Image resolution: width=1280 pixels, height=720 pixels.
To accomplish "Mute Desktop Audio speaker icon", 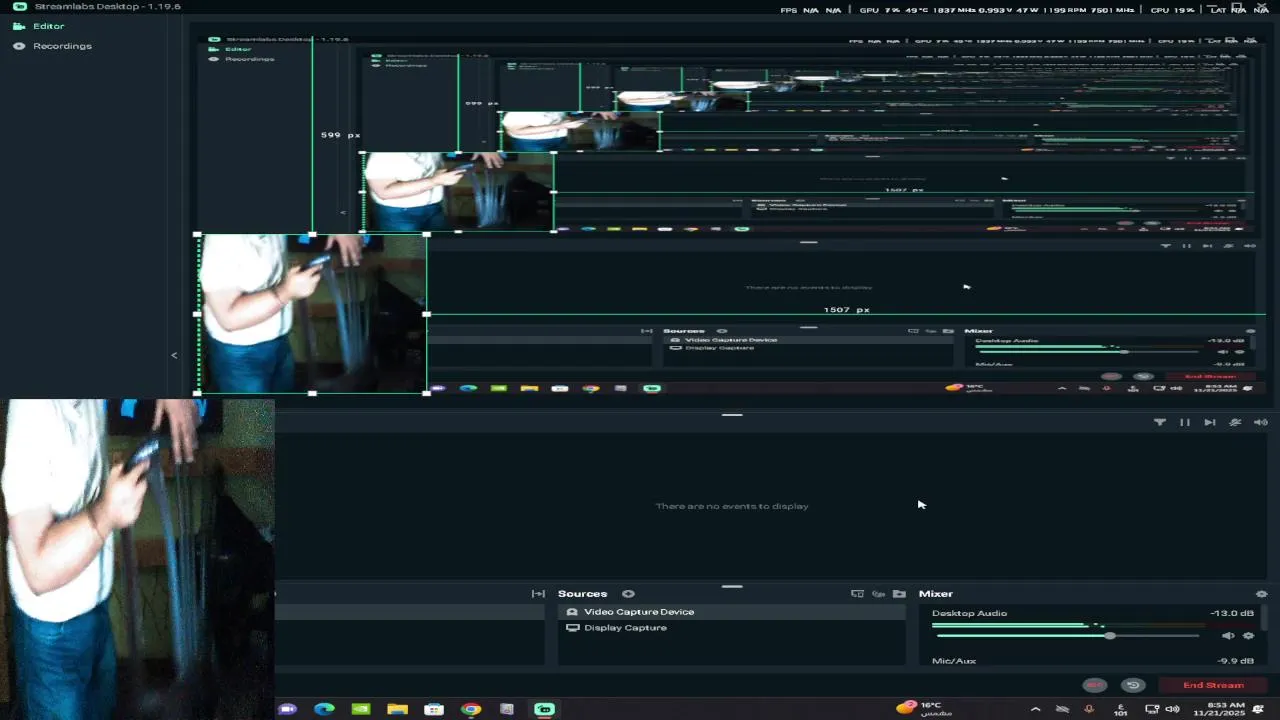I will coord(1228,636).
